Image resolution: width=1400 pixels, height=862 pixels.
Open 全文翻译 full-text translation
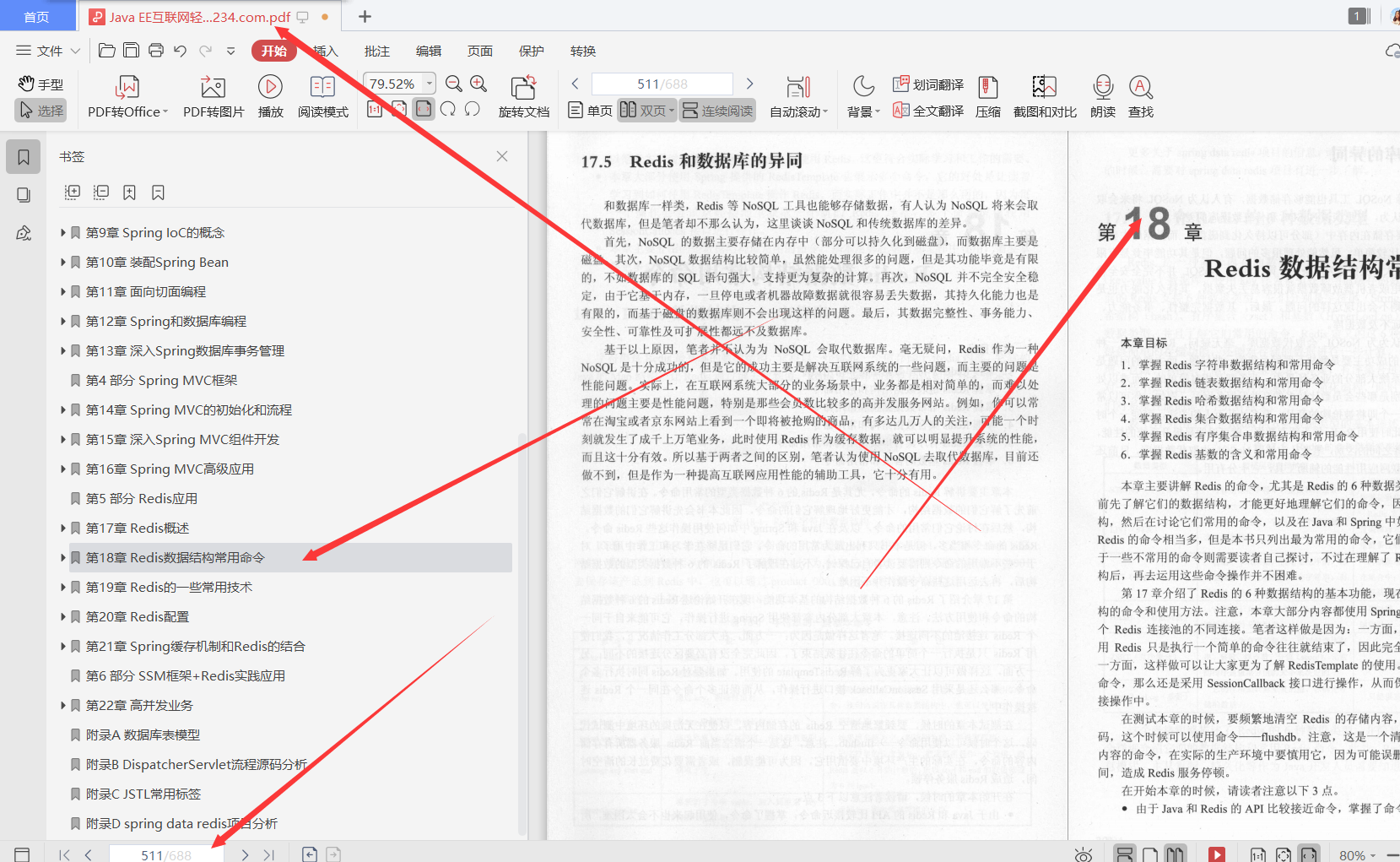click(928, 111)
